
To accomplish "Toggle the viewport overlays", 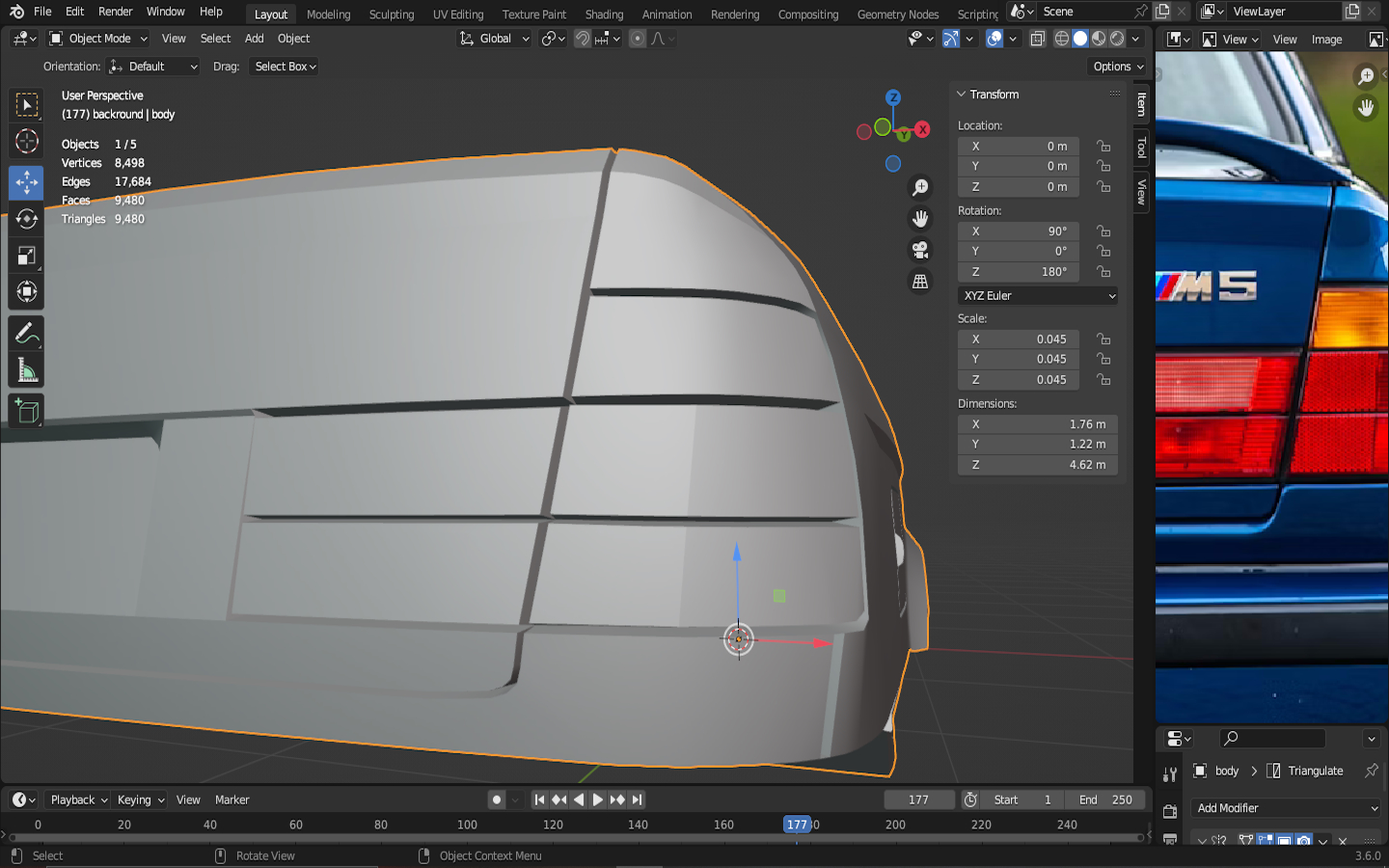I will tap(994, 39).
